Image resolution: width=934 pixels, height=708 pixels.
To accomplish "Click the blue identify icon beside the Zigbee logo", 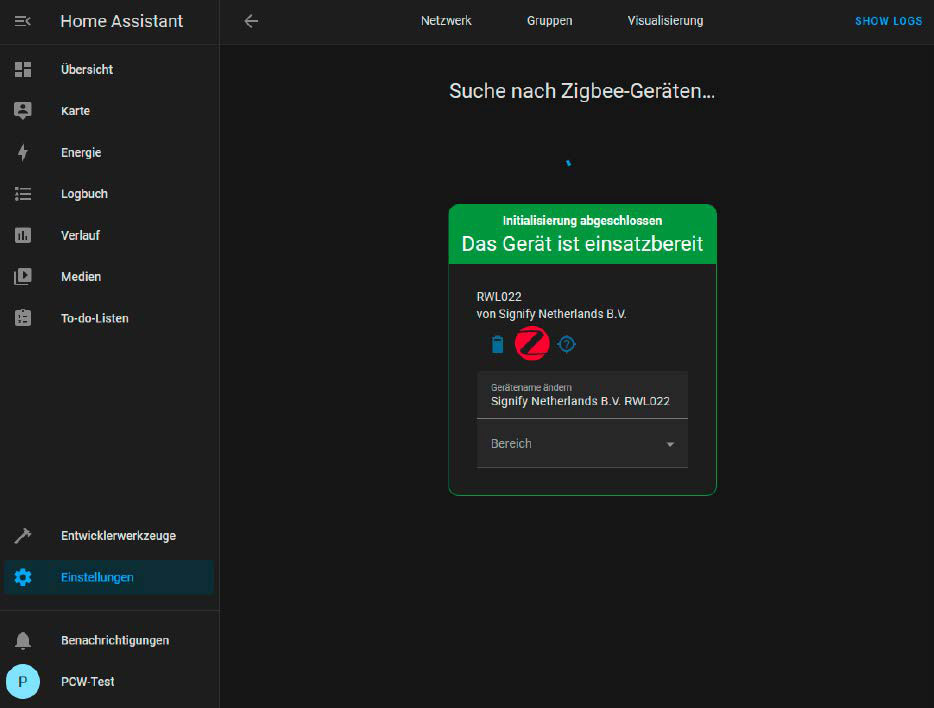I will click(x=566, y=343).
